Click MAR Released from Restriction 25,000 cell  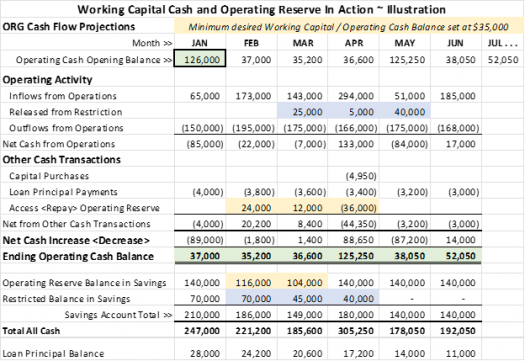[x=303, y=112]
